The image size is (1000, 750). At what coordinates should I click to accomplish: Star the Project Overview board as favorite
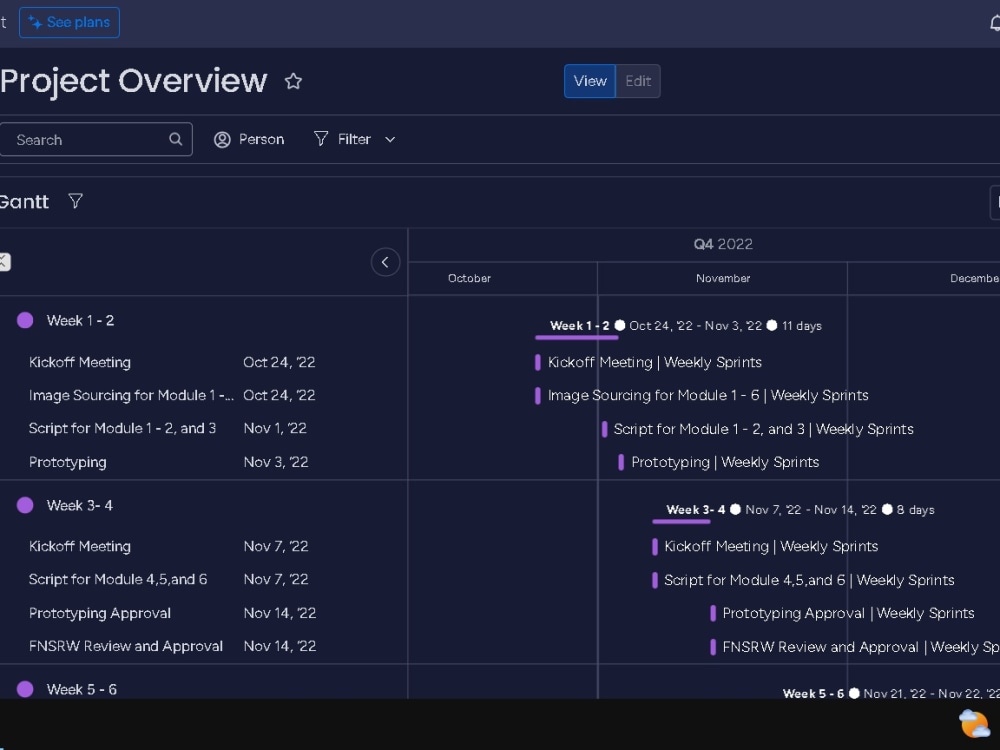point(293,81)
